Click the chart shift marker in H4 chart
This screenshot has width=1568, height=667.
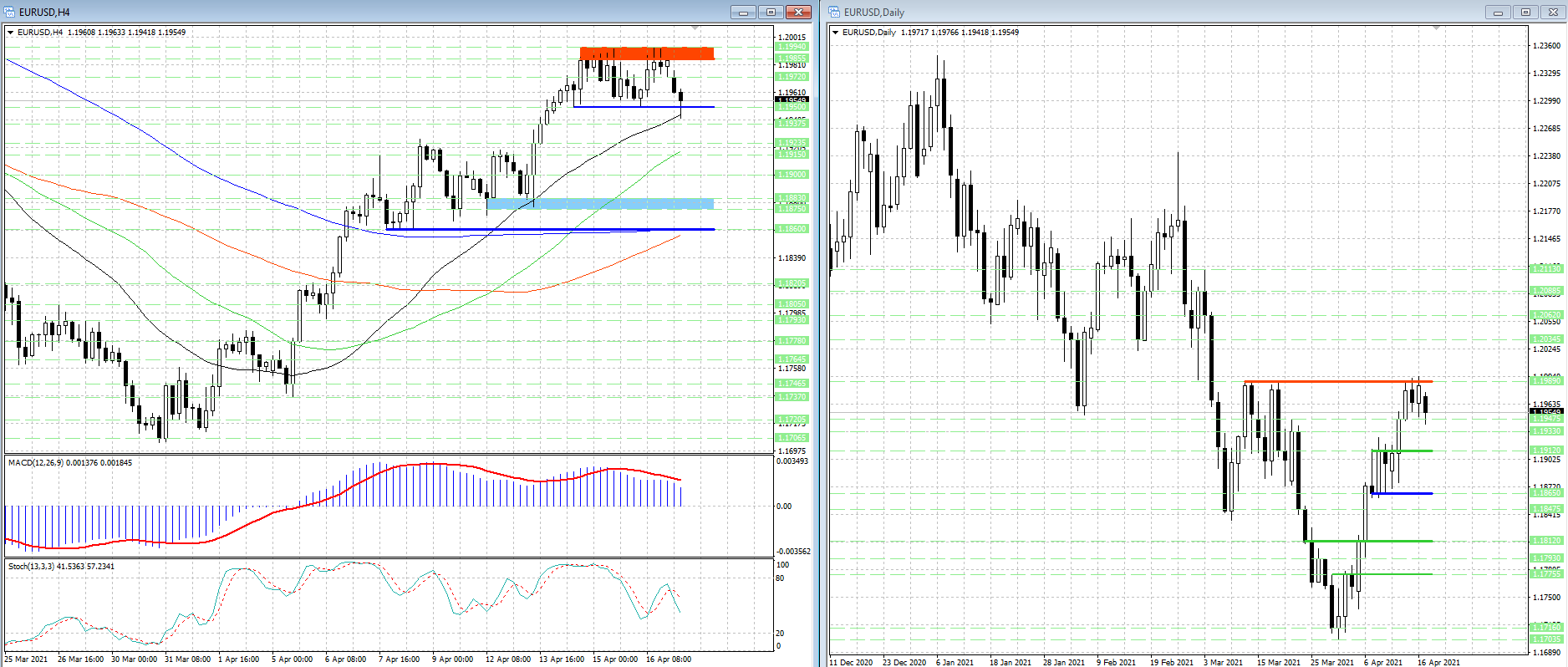[x=694, y=28]
